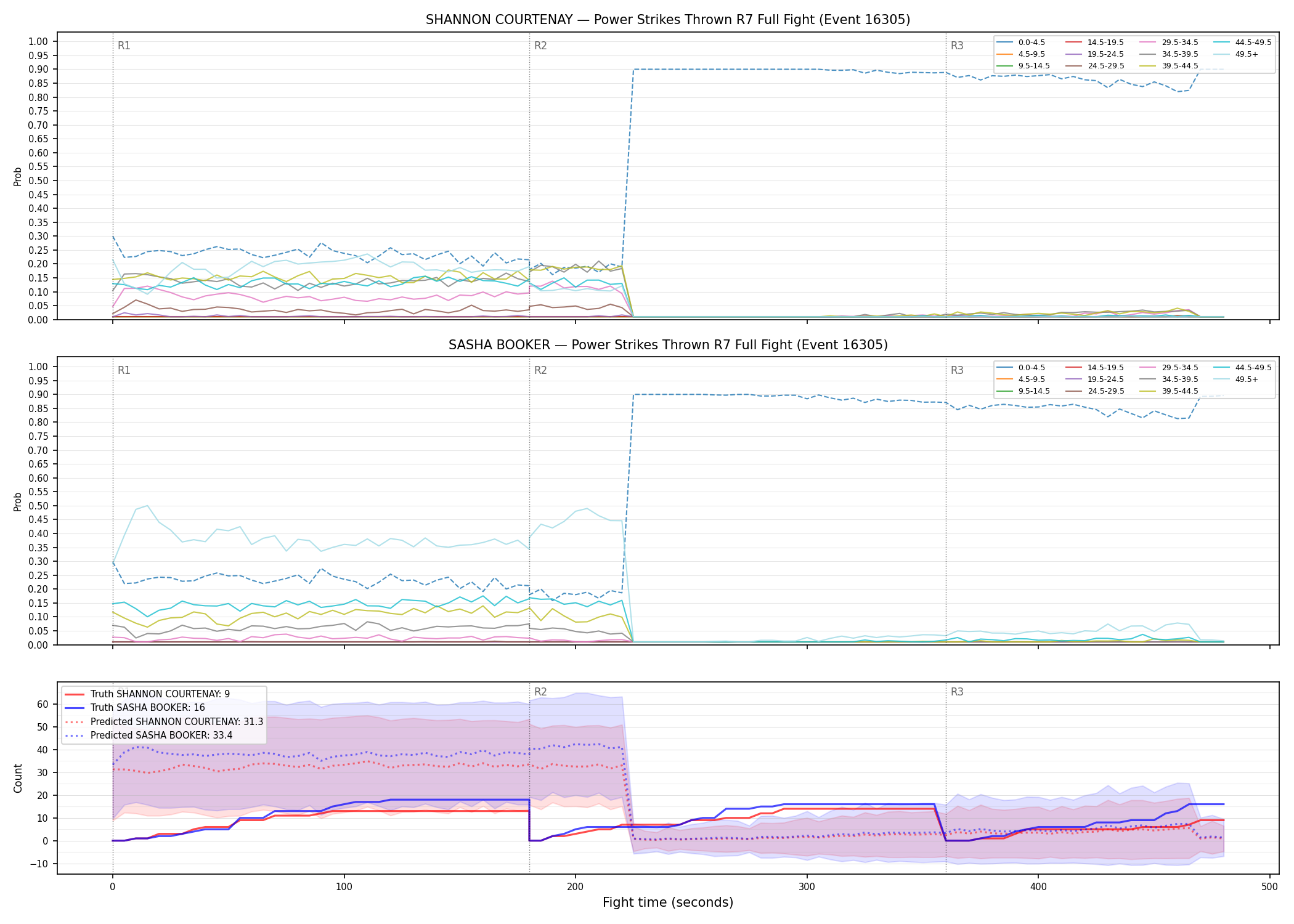The height and width of the screenshot is (924, 1294).
Task: Pick the 9.5-14.5 legend entry in the Sasha Booker chart
Action: 1023,391
